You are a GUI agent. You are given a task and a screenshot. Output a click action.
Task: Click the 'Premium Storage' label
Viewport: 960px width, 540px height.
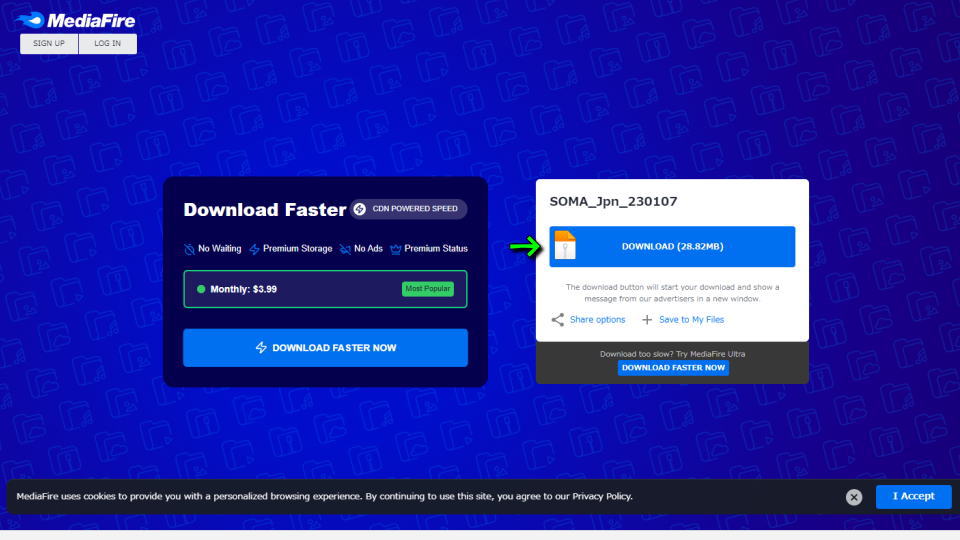click(x=298, y=249)
